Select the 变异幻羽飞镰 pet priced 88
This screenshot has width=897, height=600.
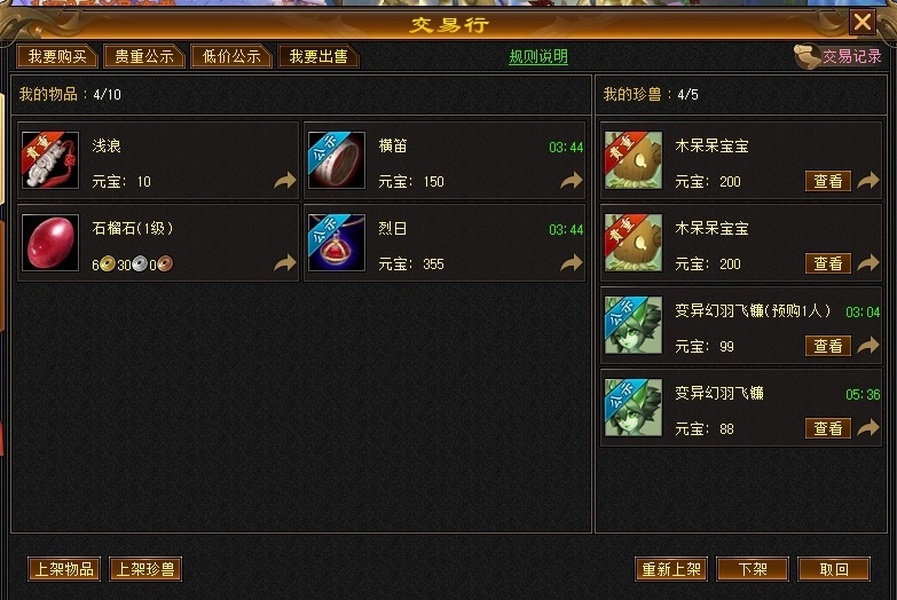pyautogui.click(x=634, y=407)
